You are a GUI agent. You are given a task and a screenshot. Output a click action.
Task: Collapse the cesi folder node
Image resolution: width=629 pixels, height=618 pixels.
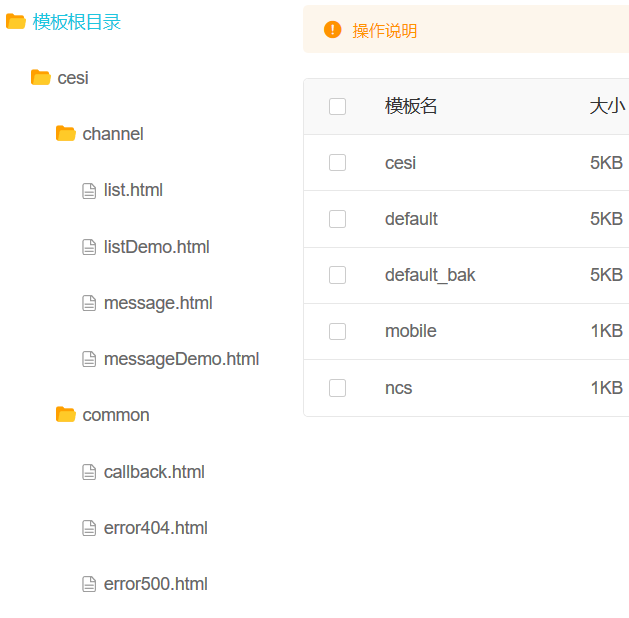click(73, 78)
